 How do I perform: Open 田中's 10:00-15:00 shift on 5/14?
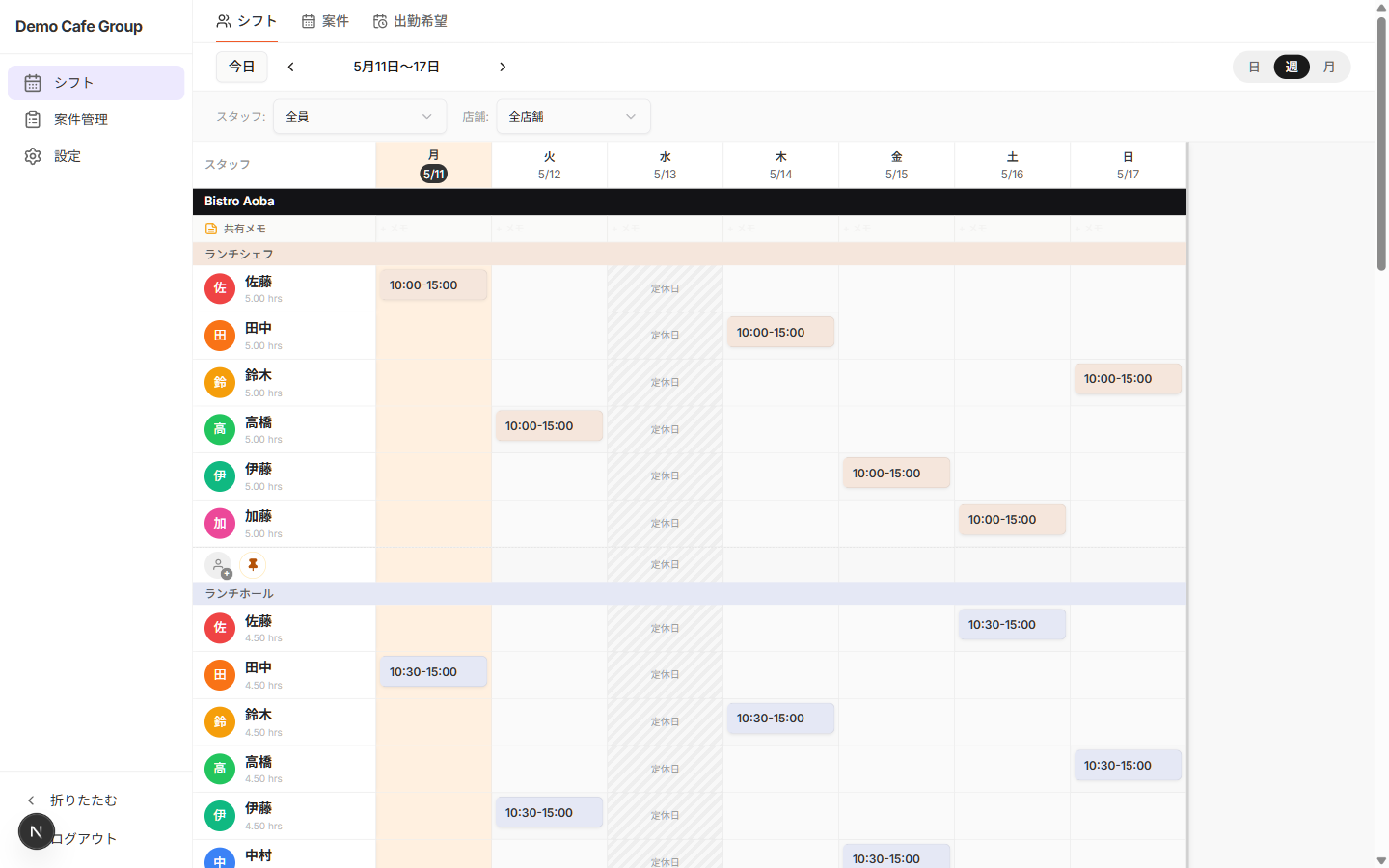click(780, 333)
